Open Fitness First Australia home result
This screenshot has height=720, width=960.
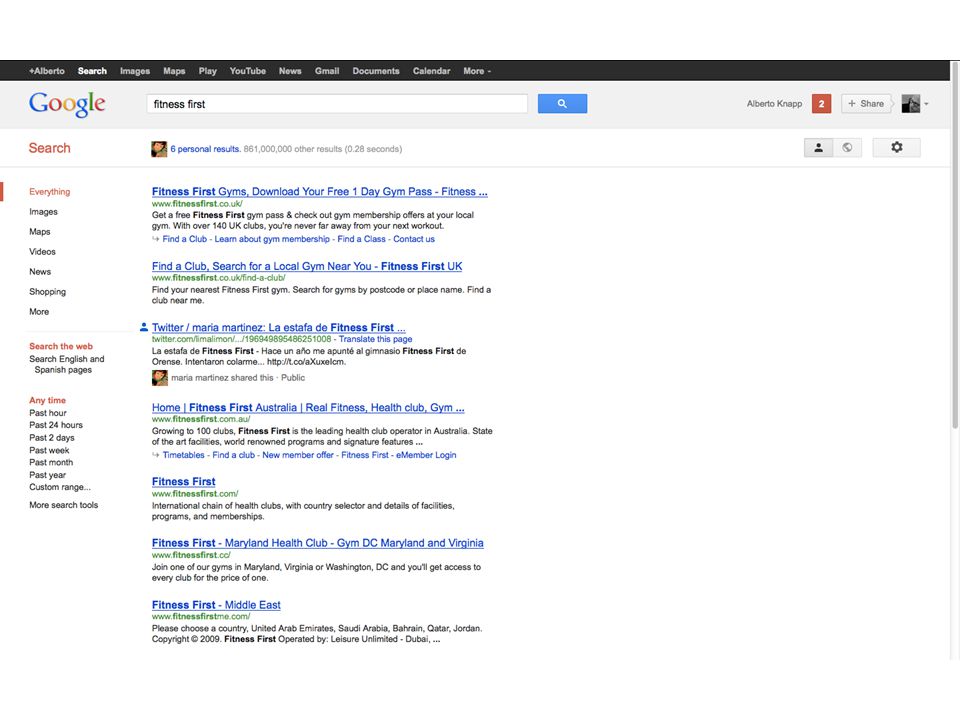pos(308,408)
